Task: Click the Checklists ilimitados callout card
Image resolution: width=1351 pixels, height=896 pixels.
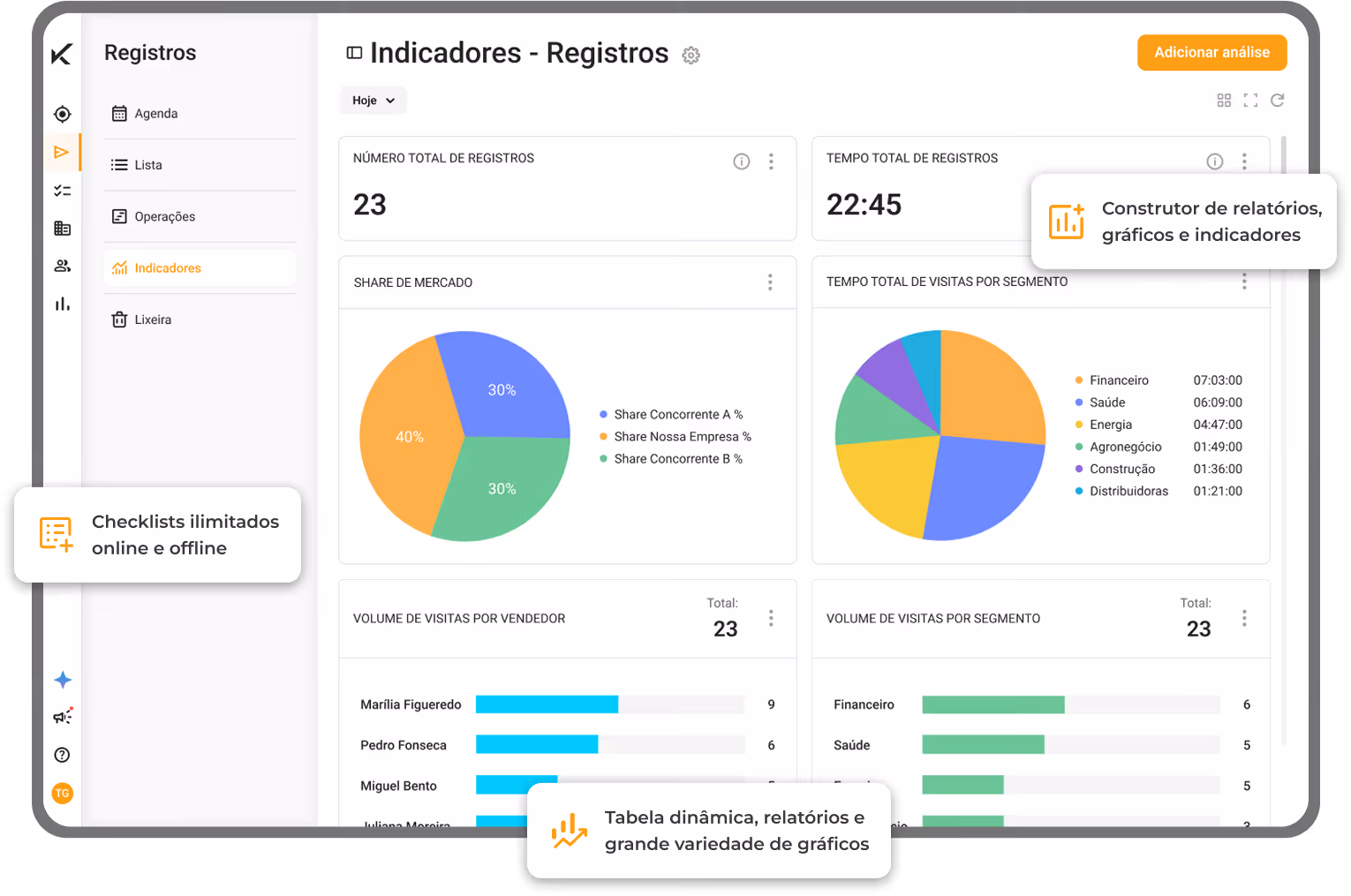Action: click(157, 535)
